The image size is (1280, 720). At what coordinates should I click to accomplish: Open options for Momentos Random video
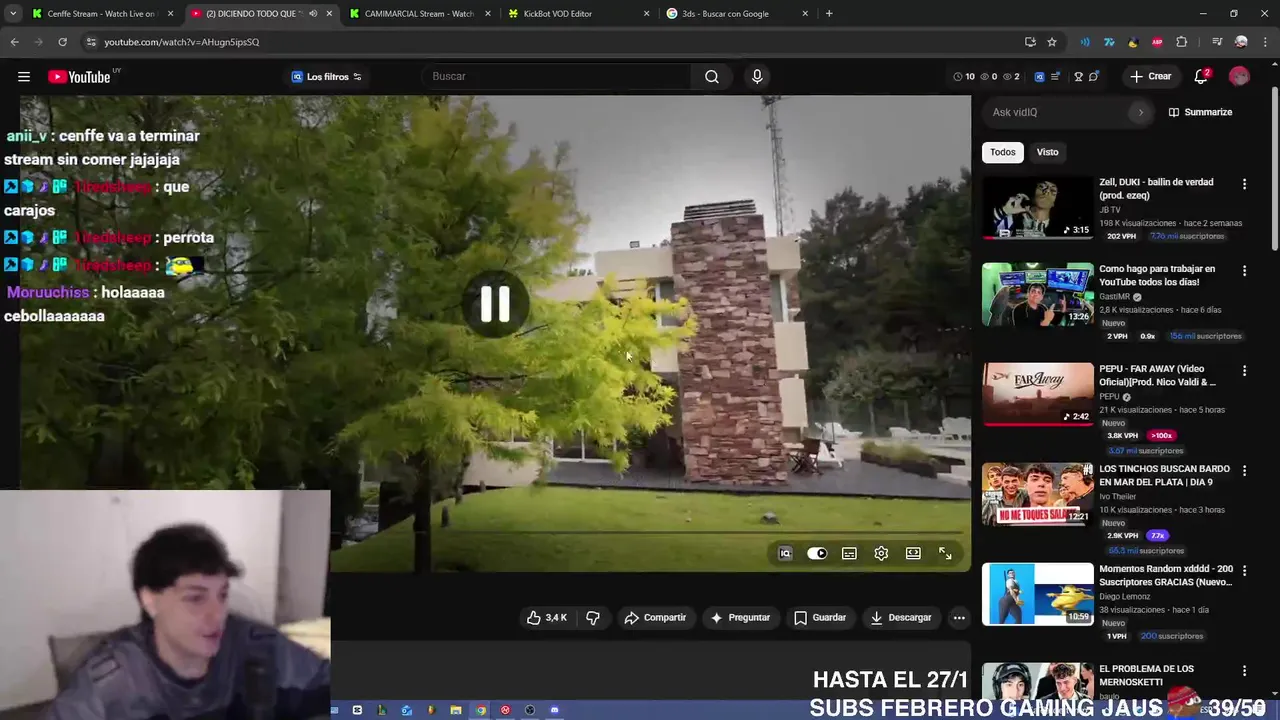(x=1244, y=571)
